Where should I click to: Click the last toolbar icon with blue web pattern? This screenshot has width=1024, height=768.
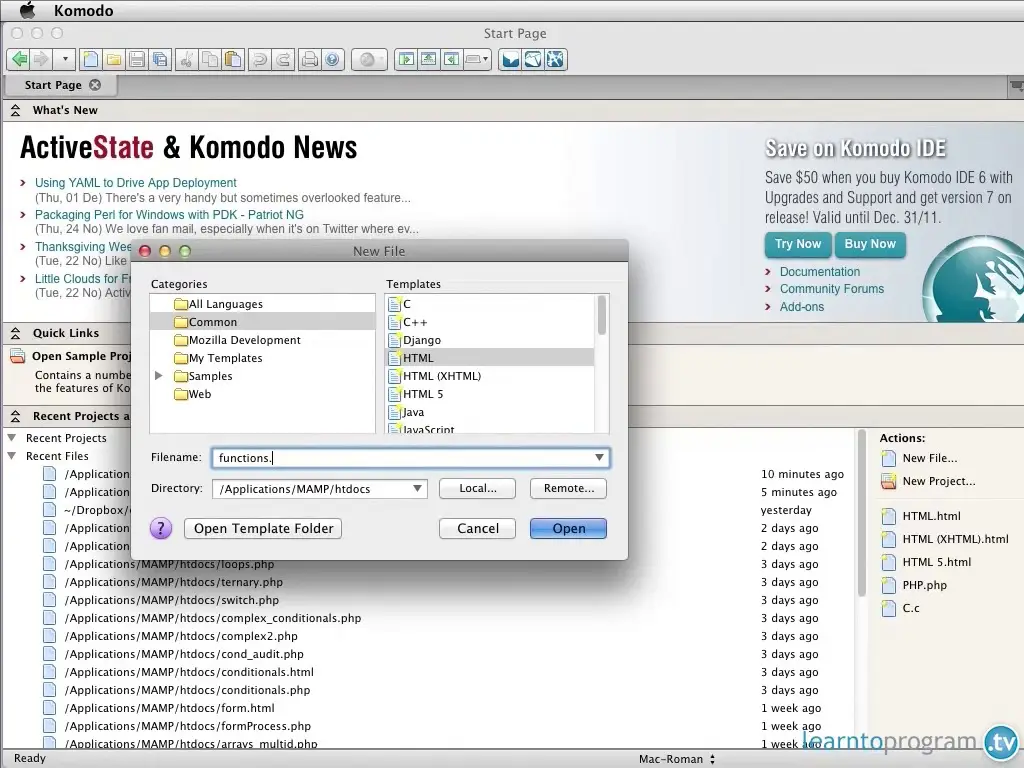pyautogui.click(x=555, y=59)
